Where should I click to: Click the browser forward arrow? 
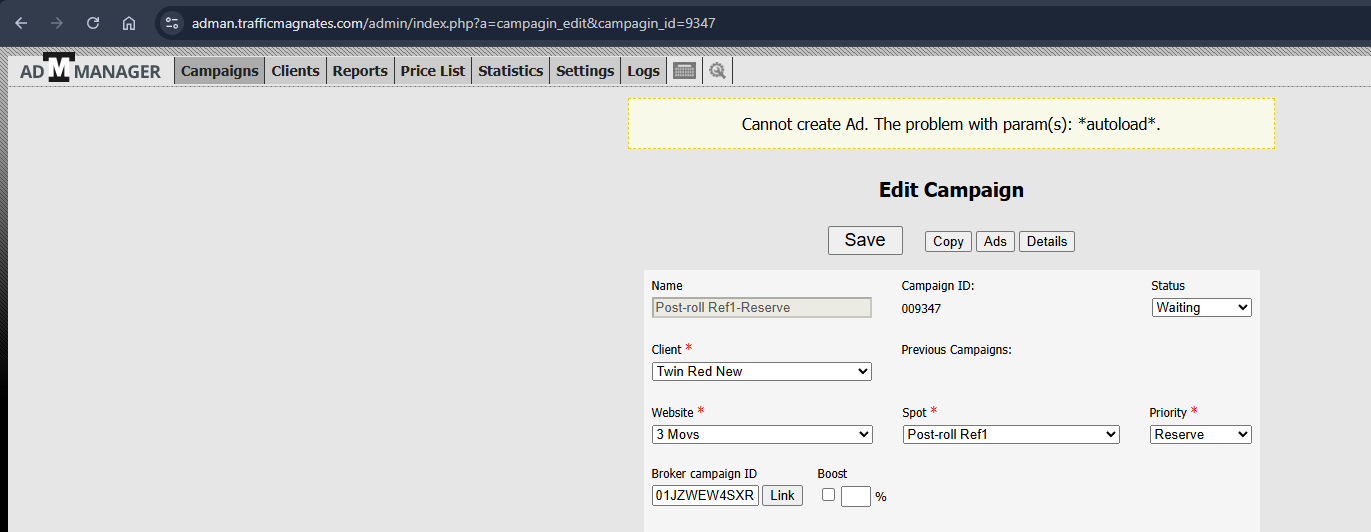[x=56, y=22]
